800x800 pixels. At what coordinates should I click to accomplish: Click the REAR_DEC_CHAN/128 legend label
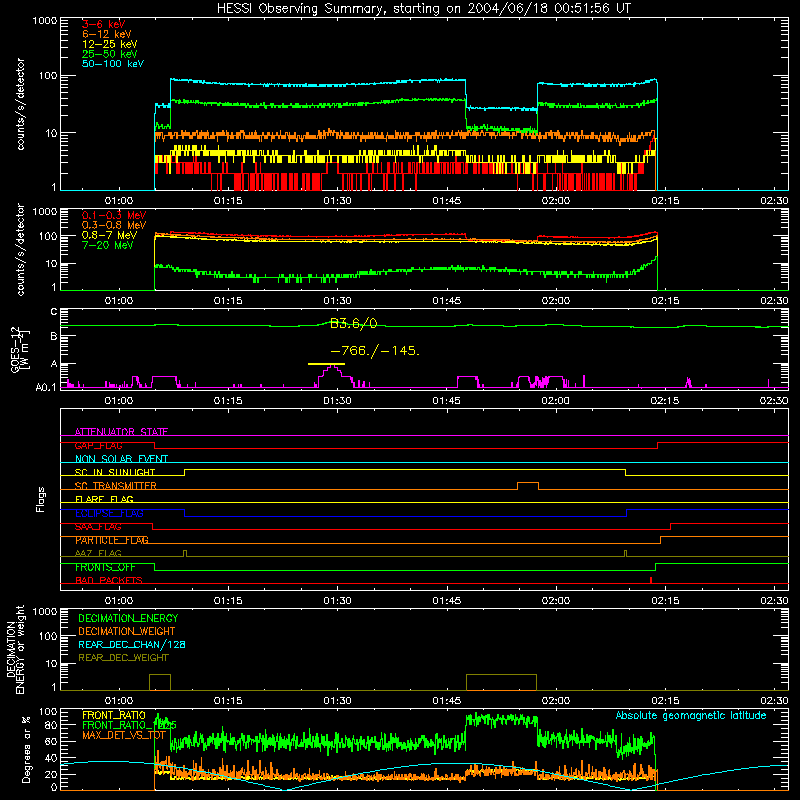(x=132, y=644)
